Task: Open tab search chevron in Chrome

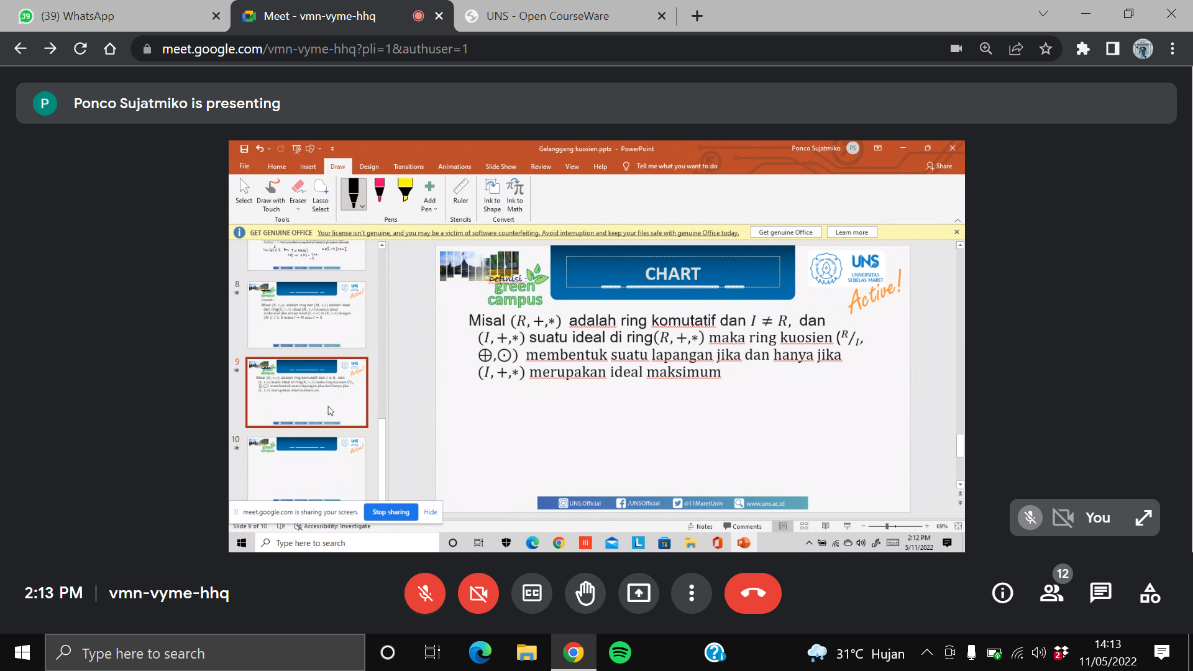Action: 1043,14
